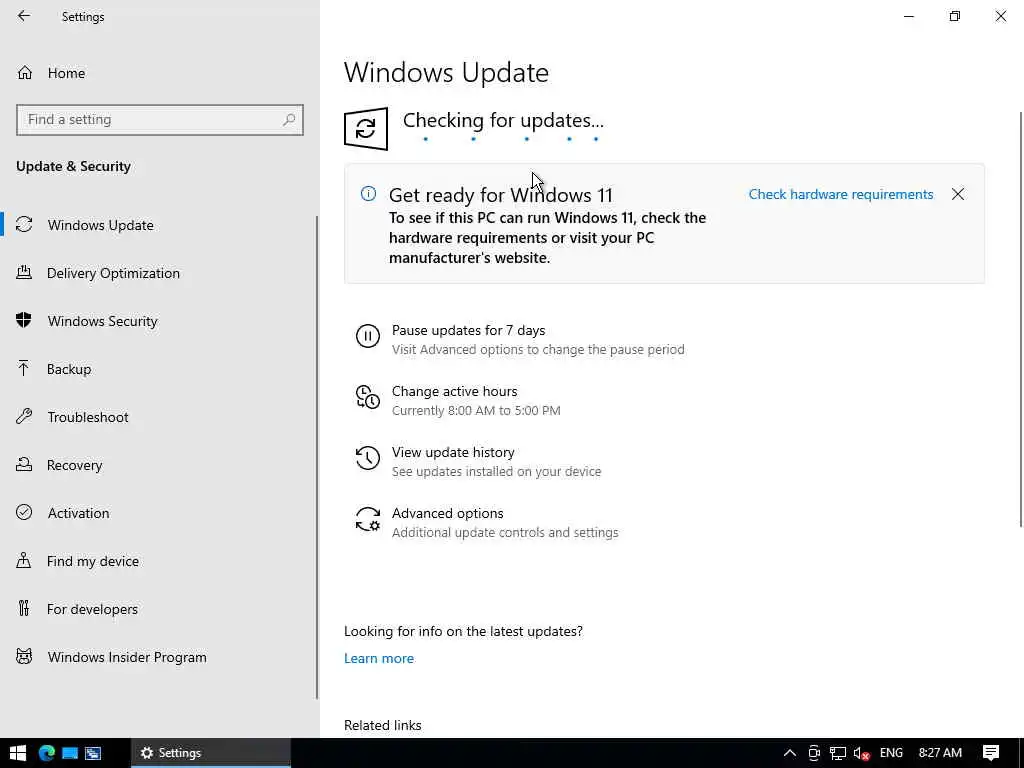Click the Pause updates pause icon
Viewport: 1024px width, 768px height.
click(x=368, y=336)
